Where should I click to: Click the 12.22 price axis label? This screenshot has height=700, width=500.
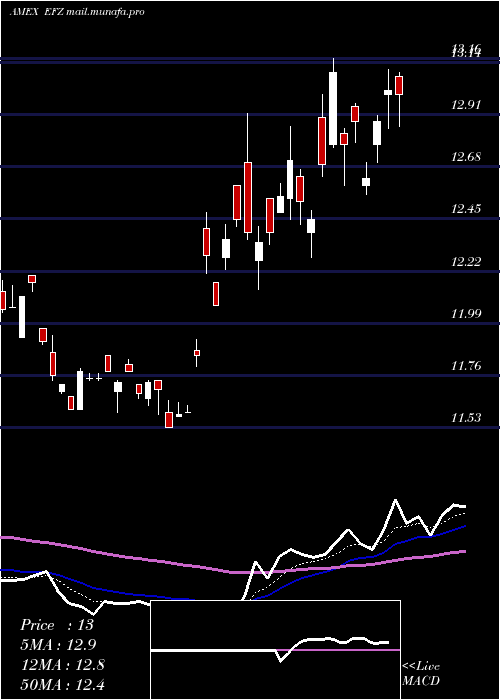coord(466,261)
